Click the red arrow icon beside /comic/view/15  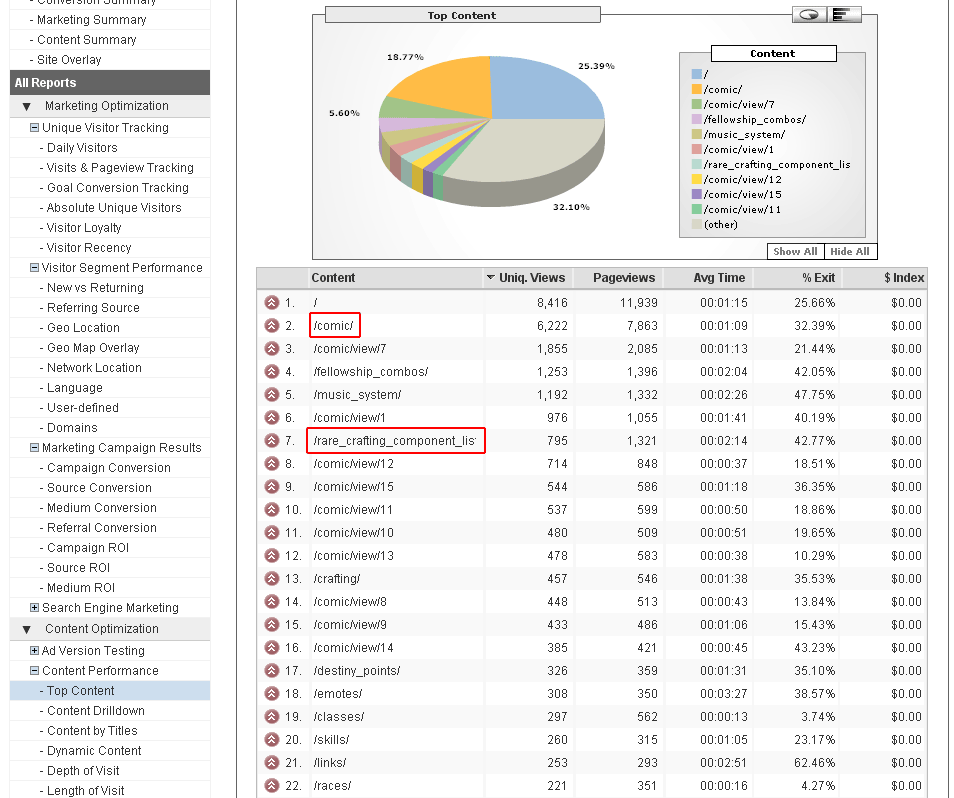(x=271, y=487)
